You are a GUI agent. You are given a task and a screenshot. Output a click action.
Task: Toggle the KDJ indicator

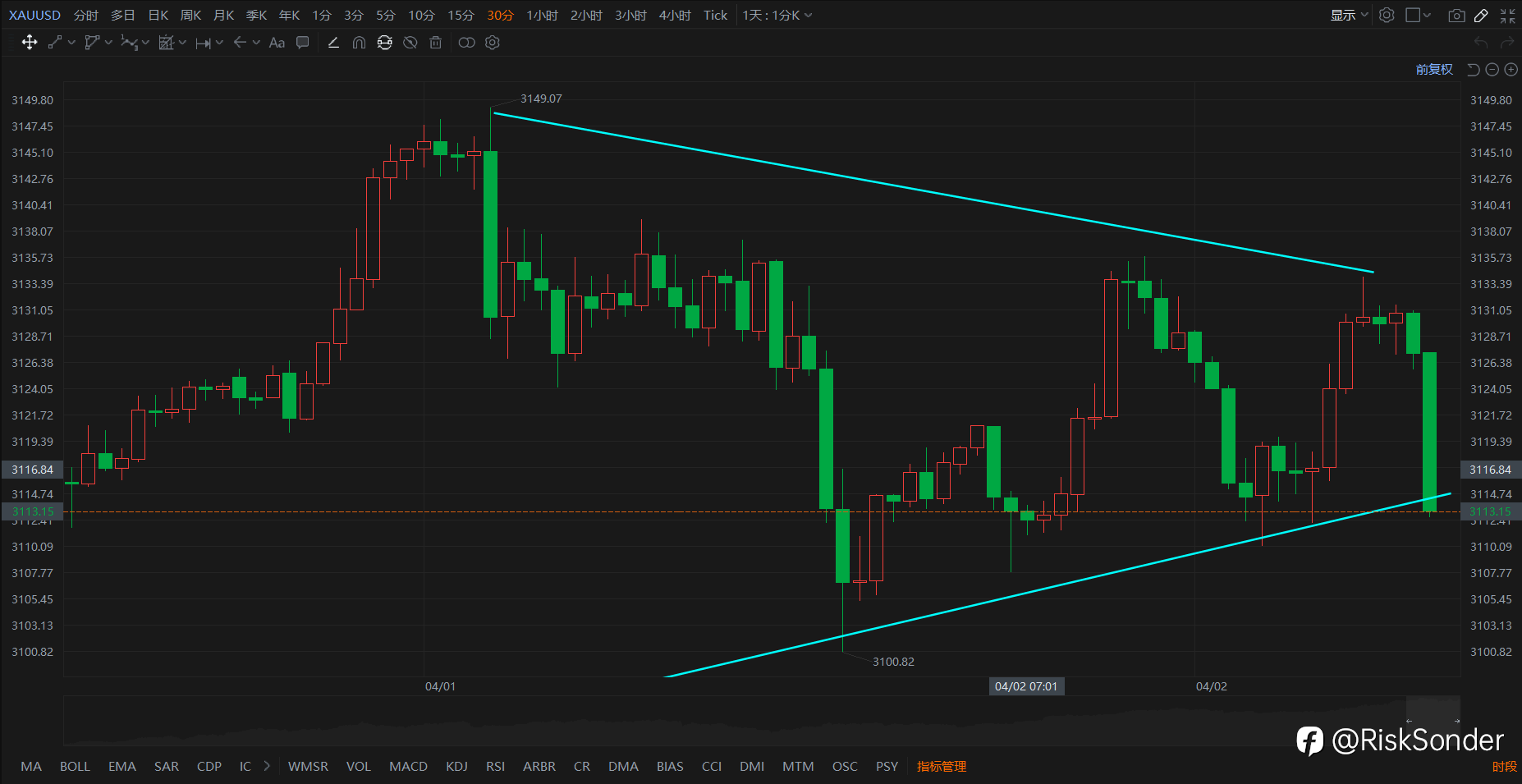tap(456, 767)
